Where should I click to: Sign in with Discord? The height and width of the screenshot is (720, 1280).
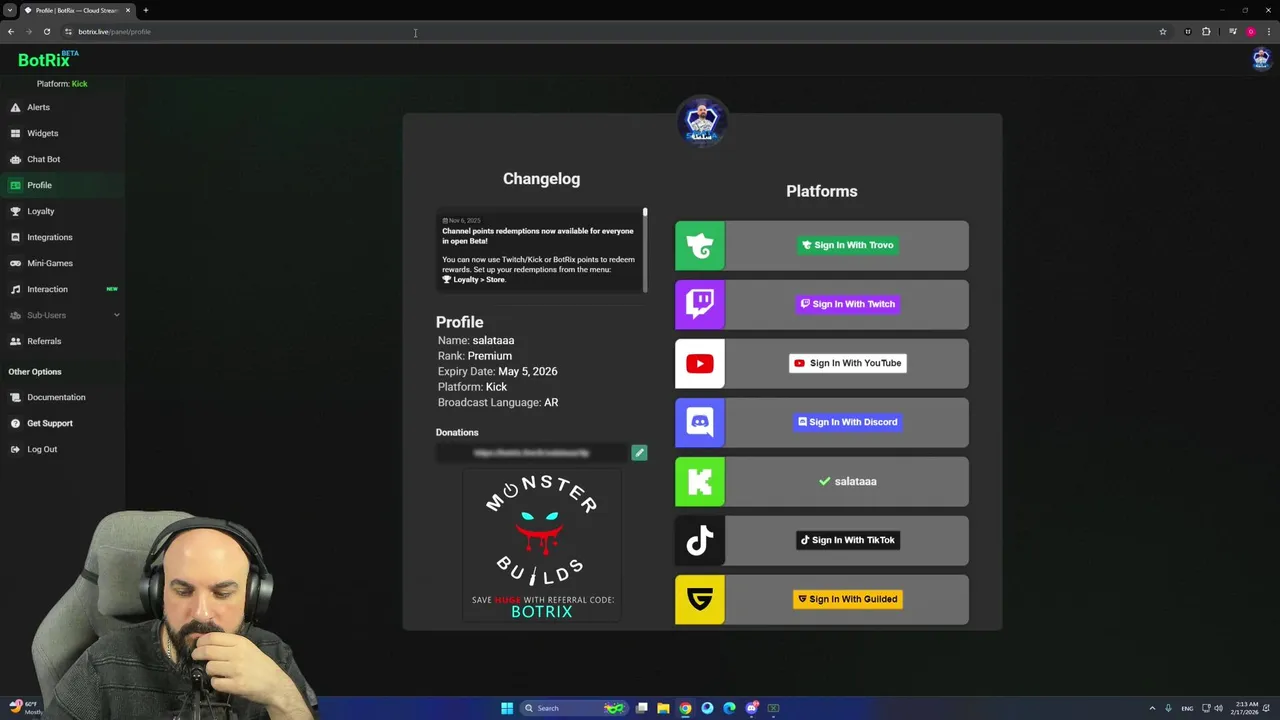847,422
